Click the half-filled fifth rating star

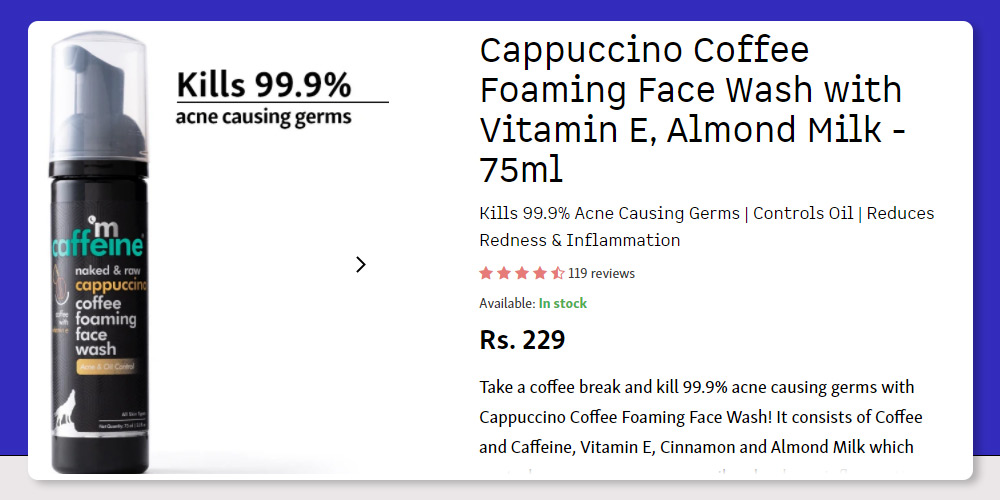click(557, 274)
